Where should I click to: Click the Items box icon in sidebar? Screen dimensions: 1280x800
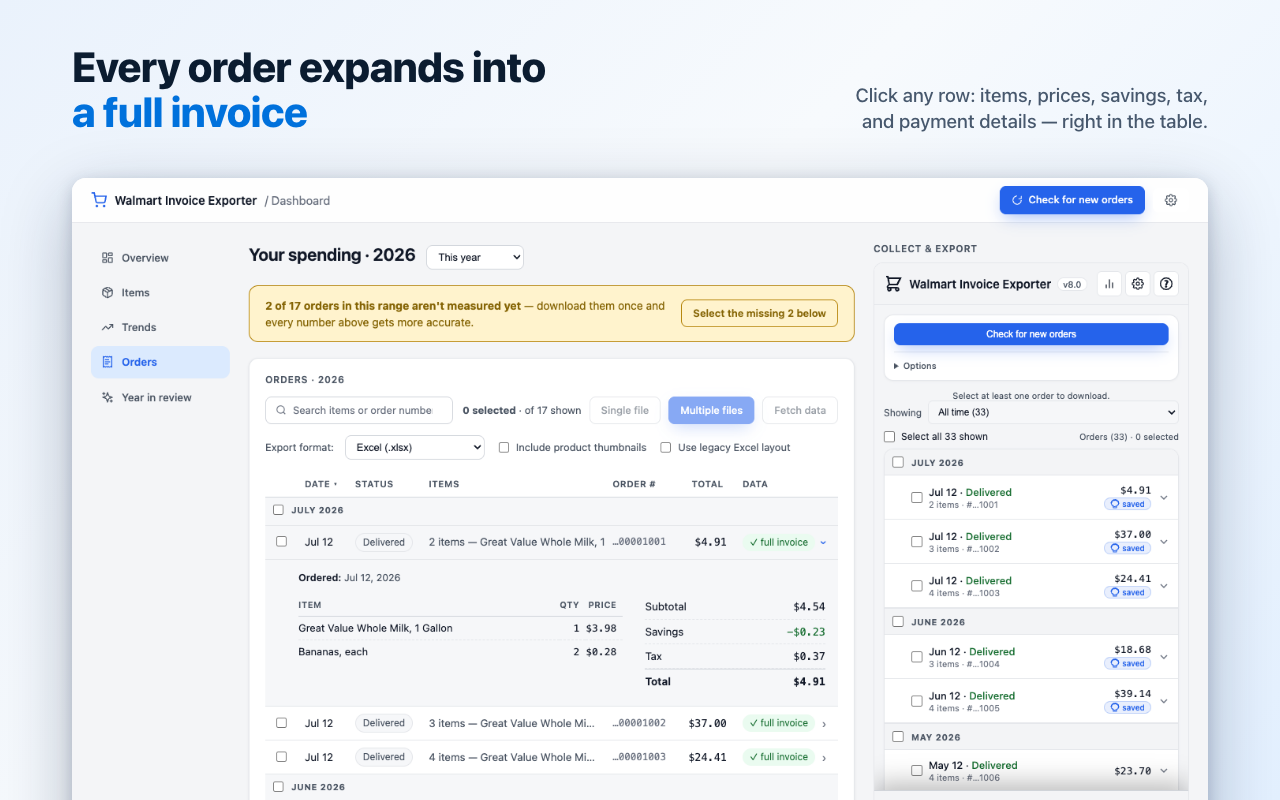point(107,293)
